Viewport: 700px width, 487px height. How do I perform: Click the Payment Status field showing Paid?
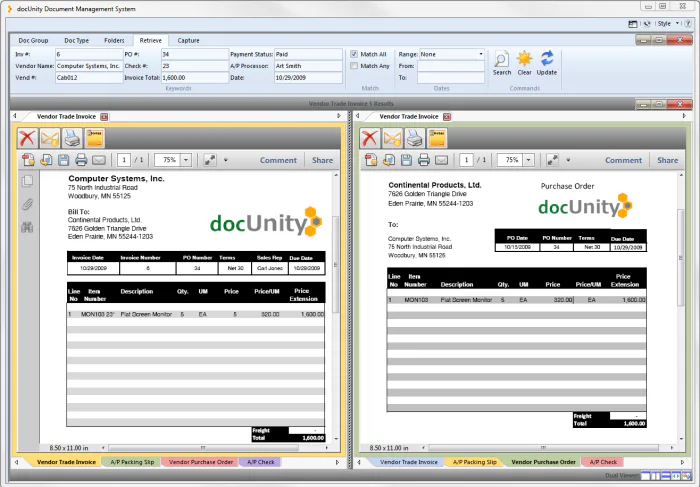[308, 54]
